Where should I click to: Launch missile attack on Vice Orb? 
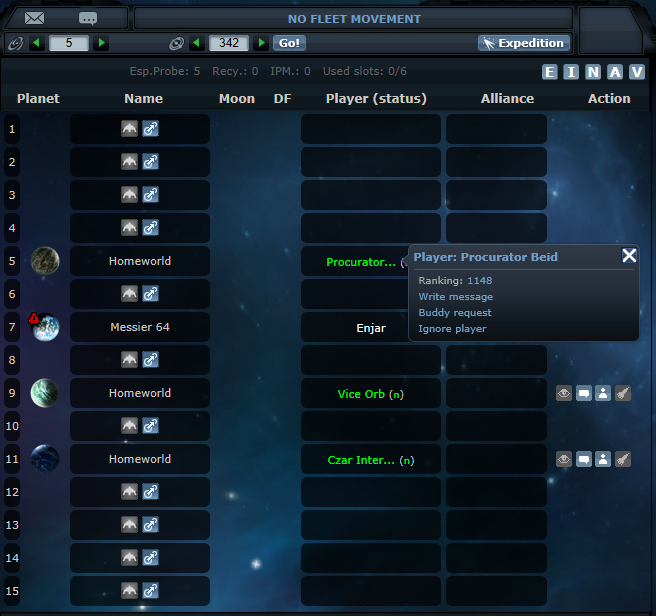(623, 393)
